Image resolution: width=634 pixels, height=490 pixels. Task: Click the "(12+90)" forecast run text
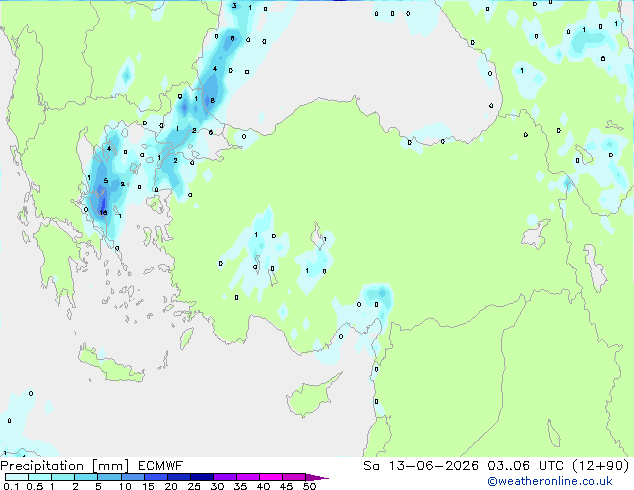click(601, 466)
